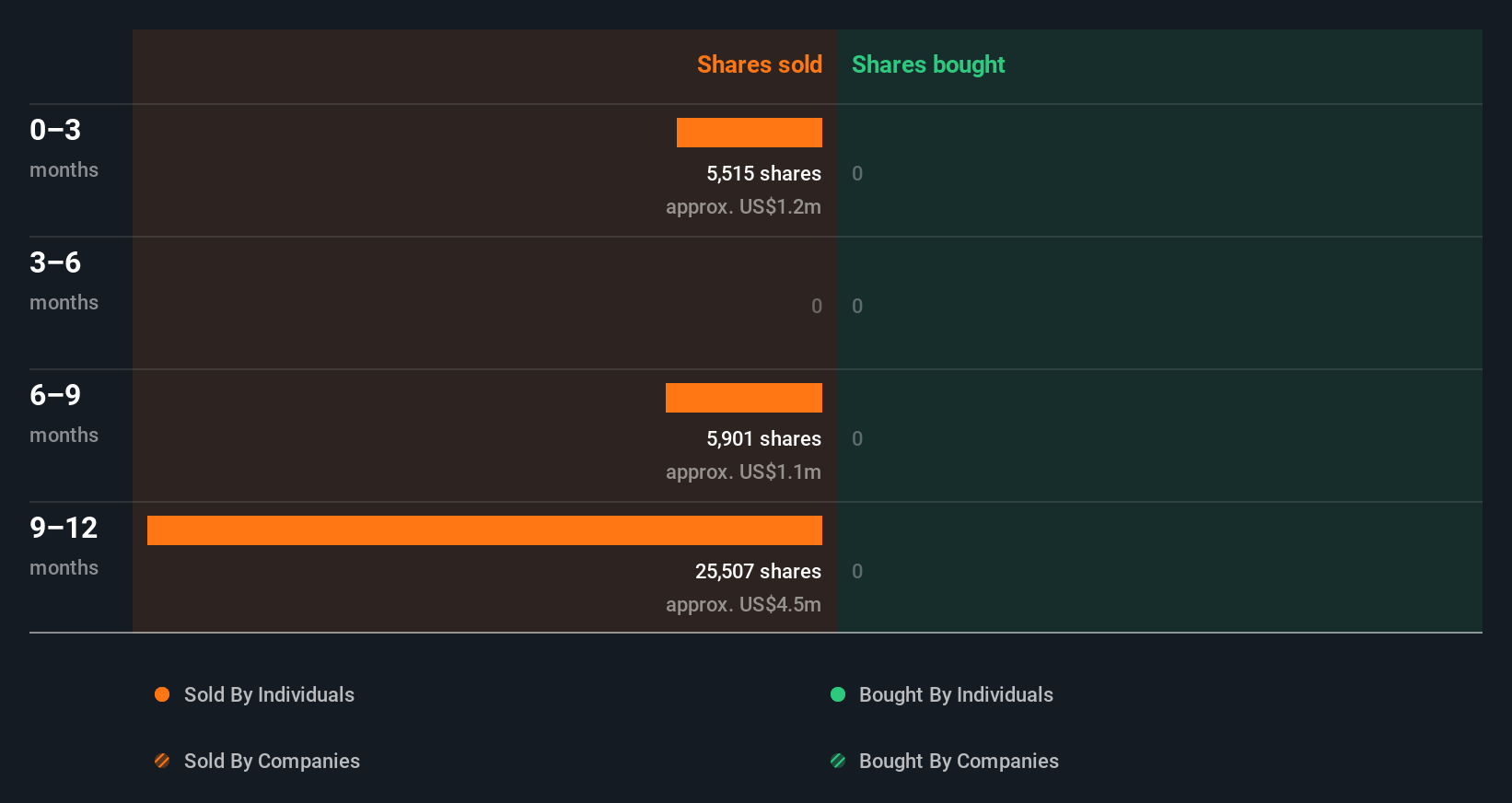Click the bought '0' in the 6–9 months row
1512x803 pixels.
[x=857, y=438]
